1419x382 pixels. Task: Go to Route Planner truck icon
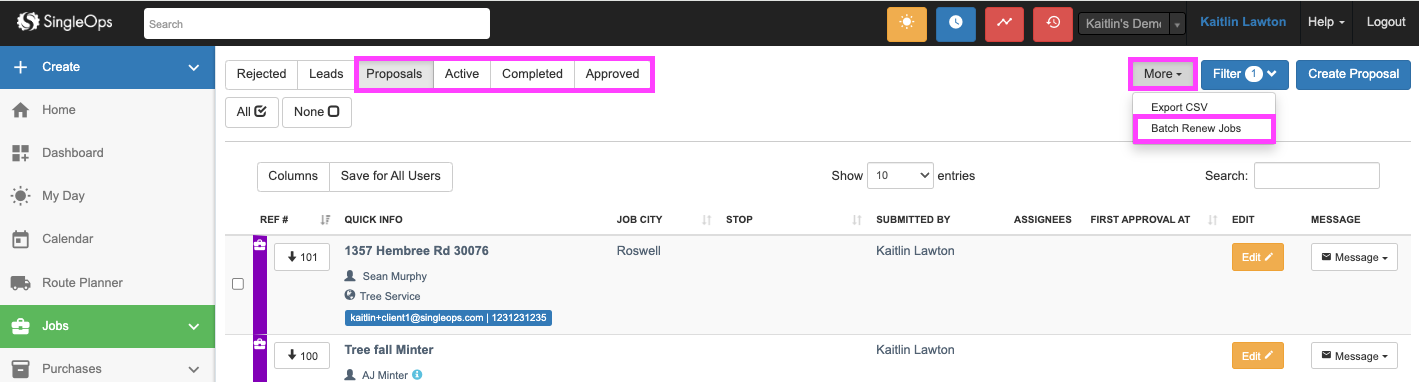[20, 283]
